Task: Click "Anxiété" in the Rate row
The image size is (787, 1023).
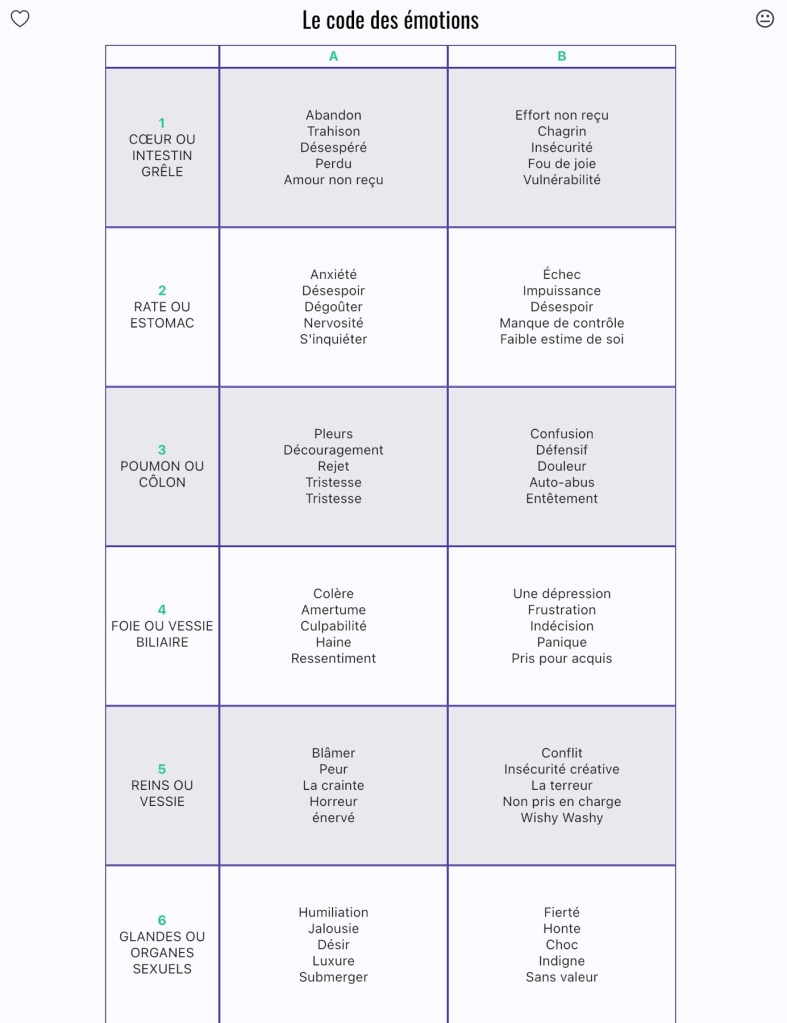Action: coord(333,275)
